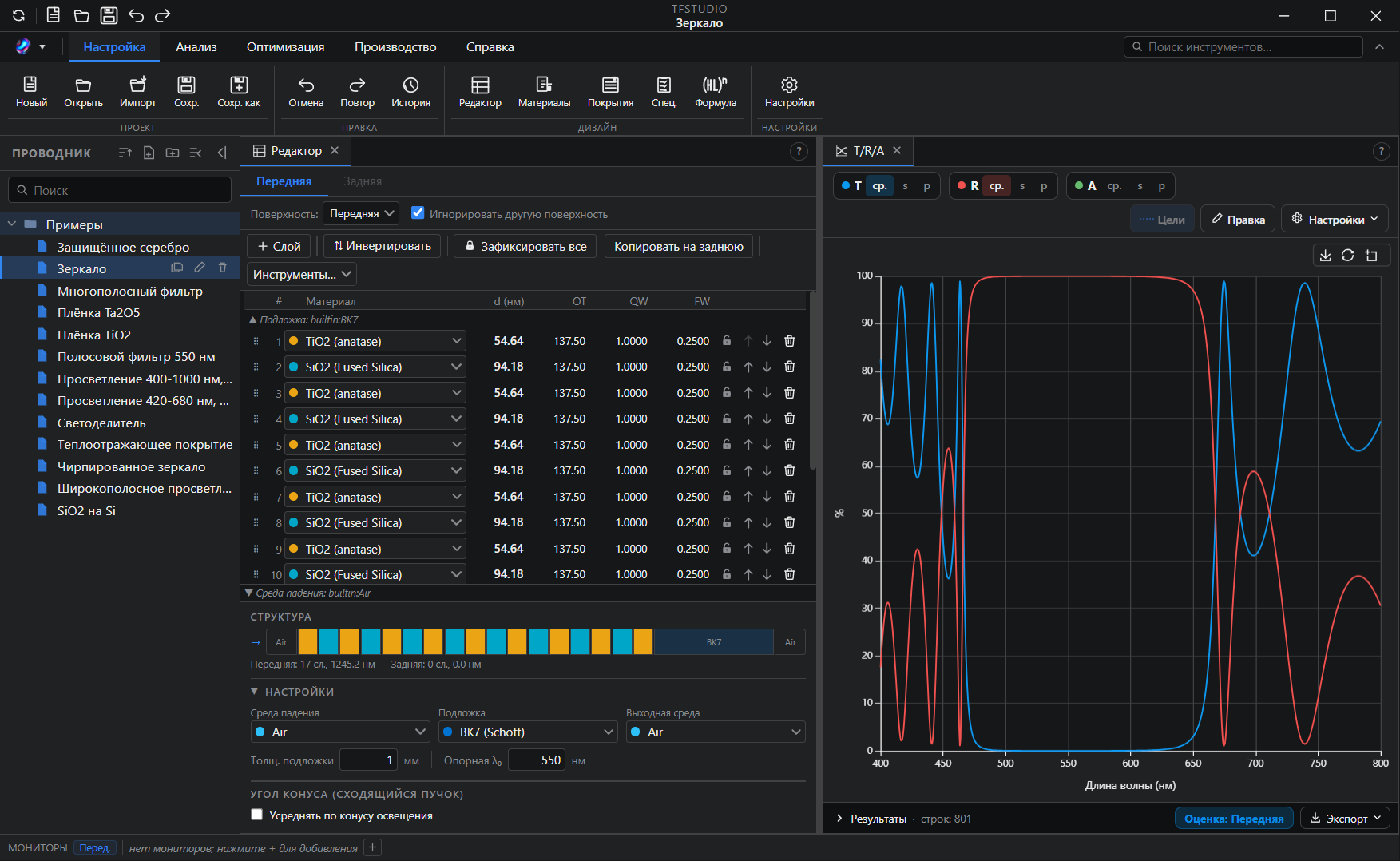Delete layer 3 TiO2 with trash icon
The height and width of the screenshot is (861, 1400).
[x=789, y=393]
